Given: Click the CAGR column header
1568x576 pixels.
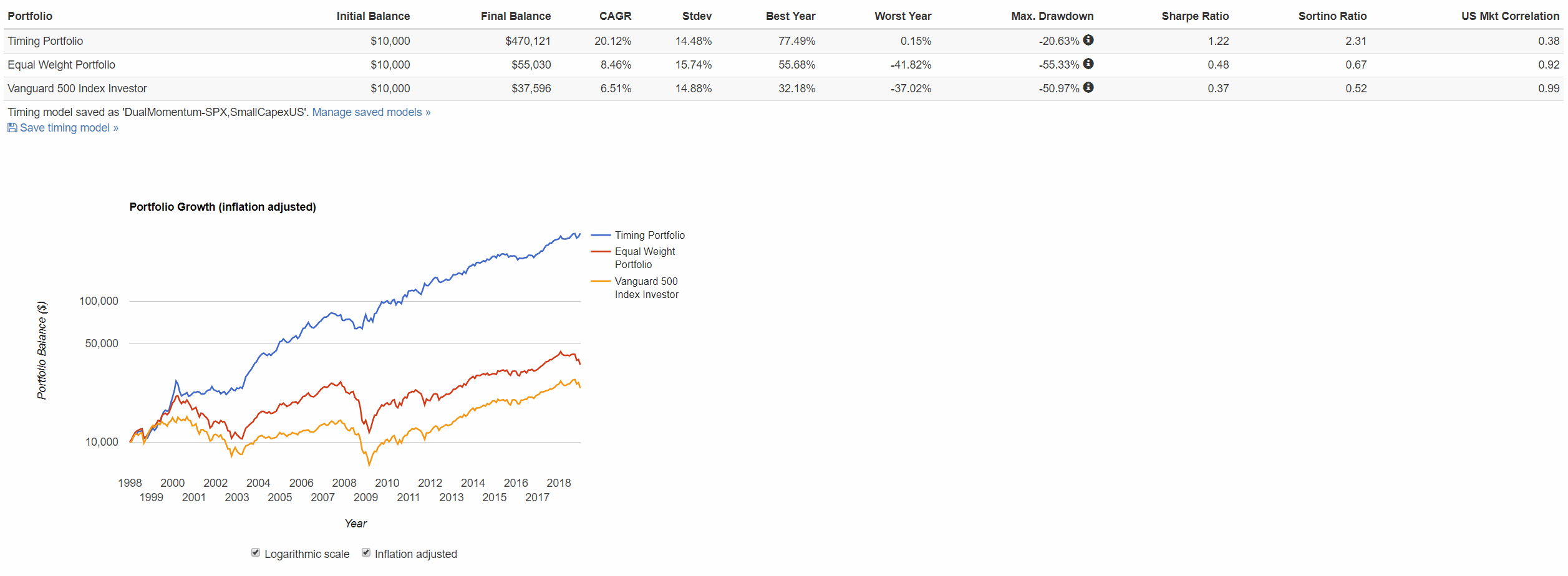Looking at the screenshot, I should tap(615, 16).
